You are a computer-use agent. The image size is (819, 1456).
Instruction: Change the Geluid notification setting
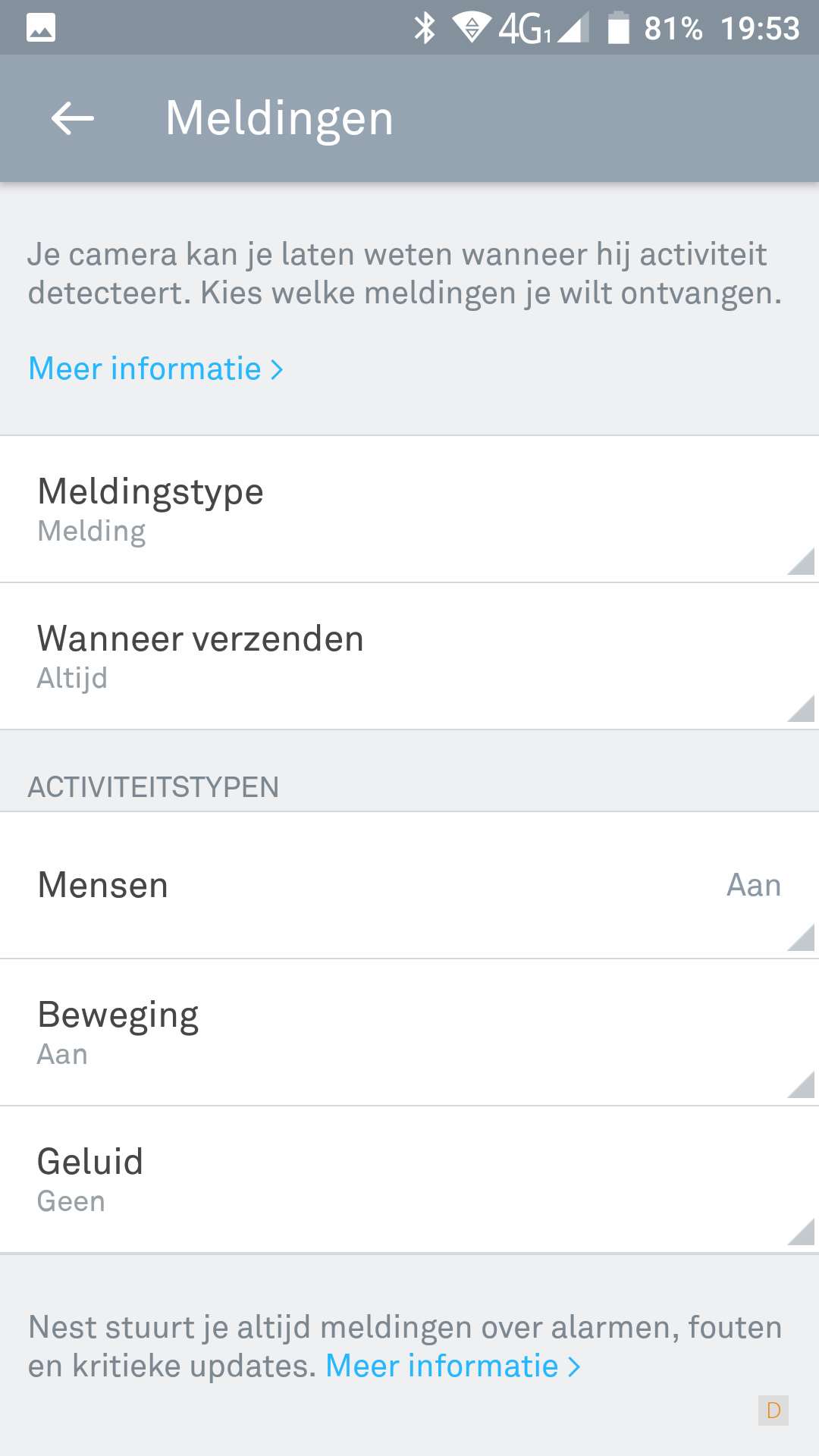point(409,1179)
